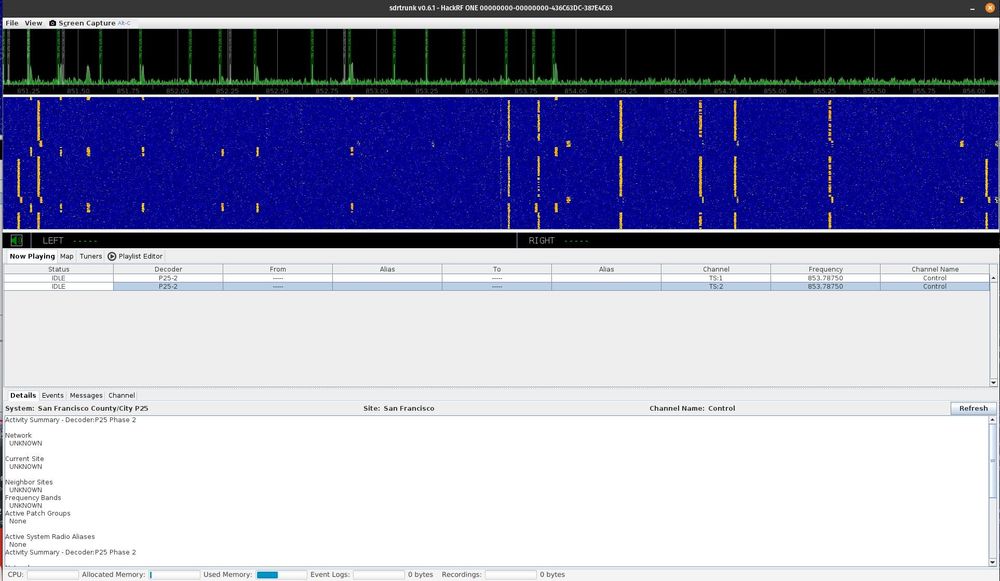Click the audio speaker mute icon
This screenshot has width=1000, height=581.
(x=16, y=240)
